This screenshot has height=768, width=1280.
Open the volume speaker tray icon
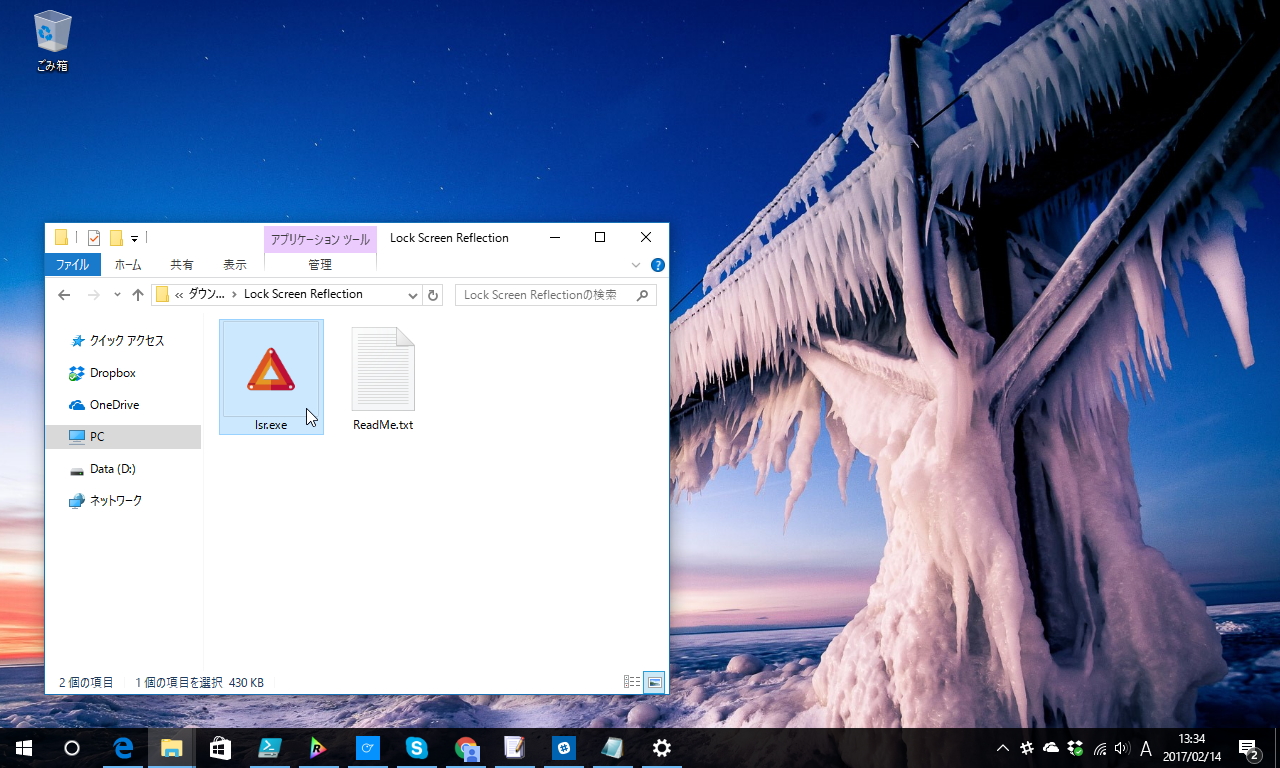coord(1122,748)
